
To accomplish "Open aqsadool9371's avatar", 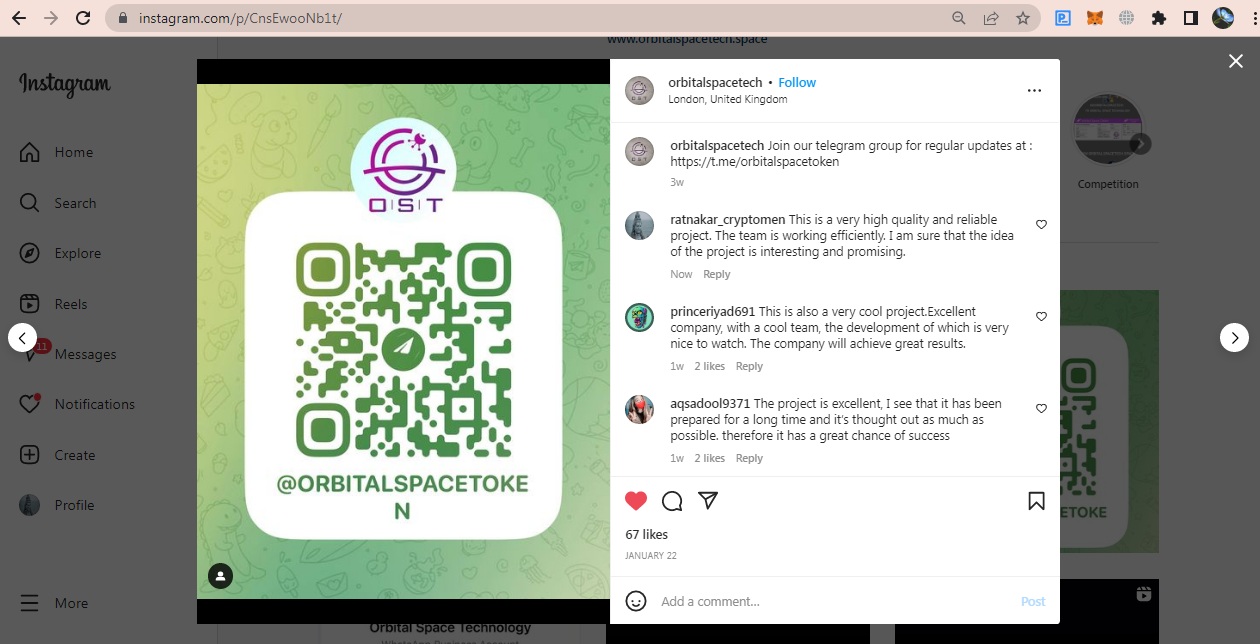I will click(640, 409).
